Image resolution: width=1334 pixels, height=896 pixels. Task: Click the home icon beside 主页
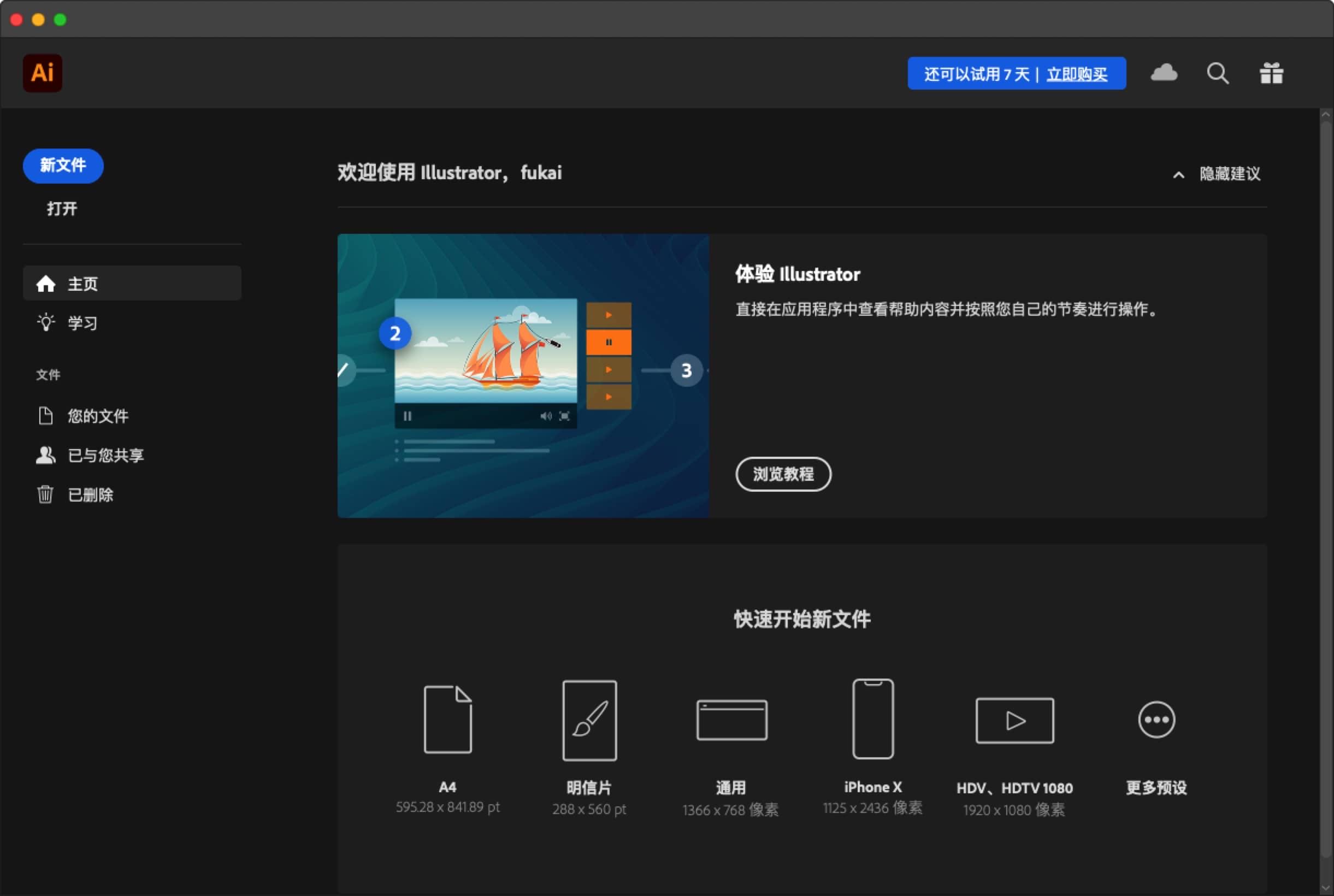coord(46,284)
